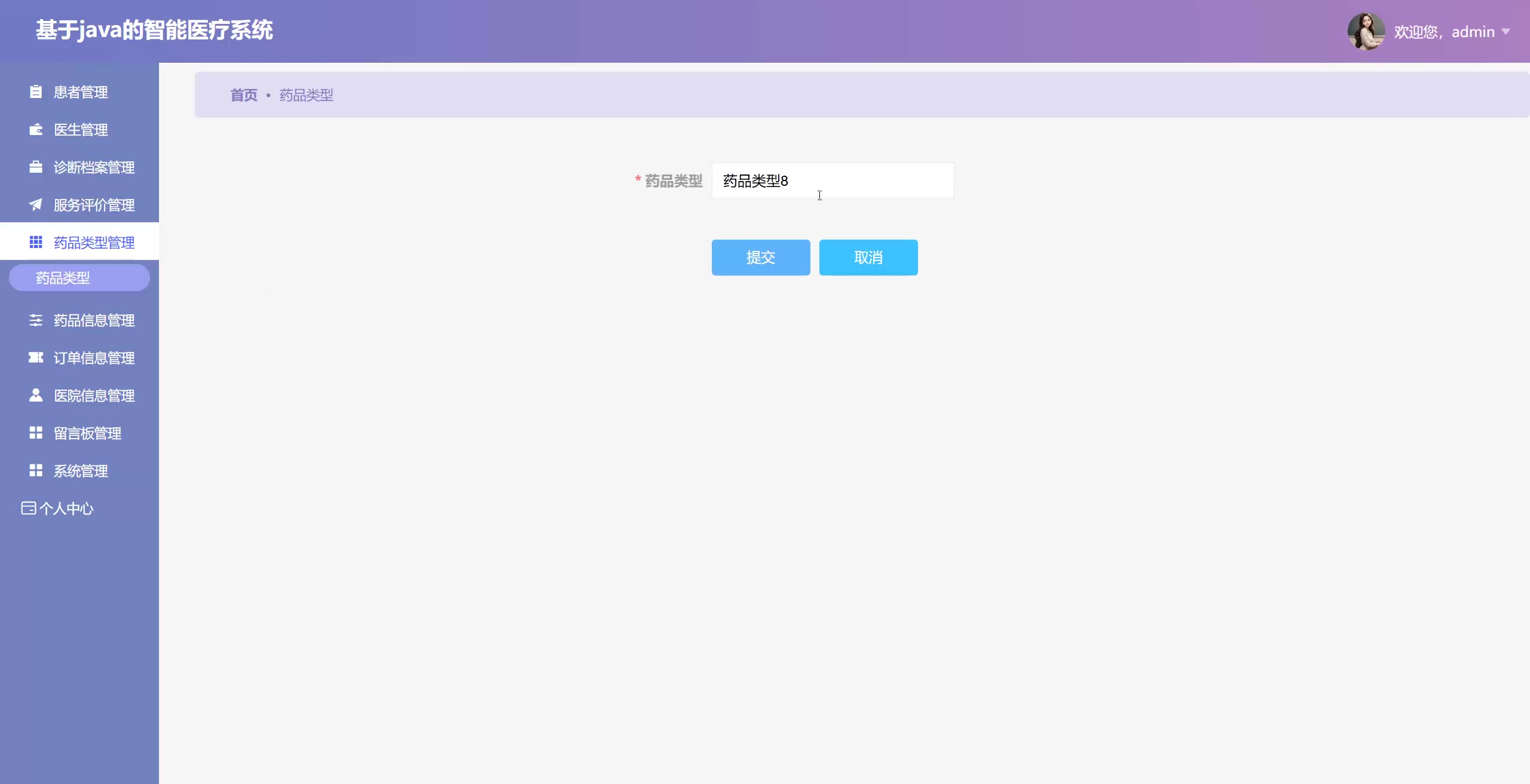Click the card icon beside 个人中心

coord(28,509)
